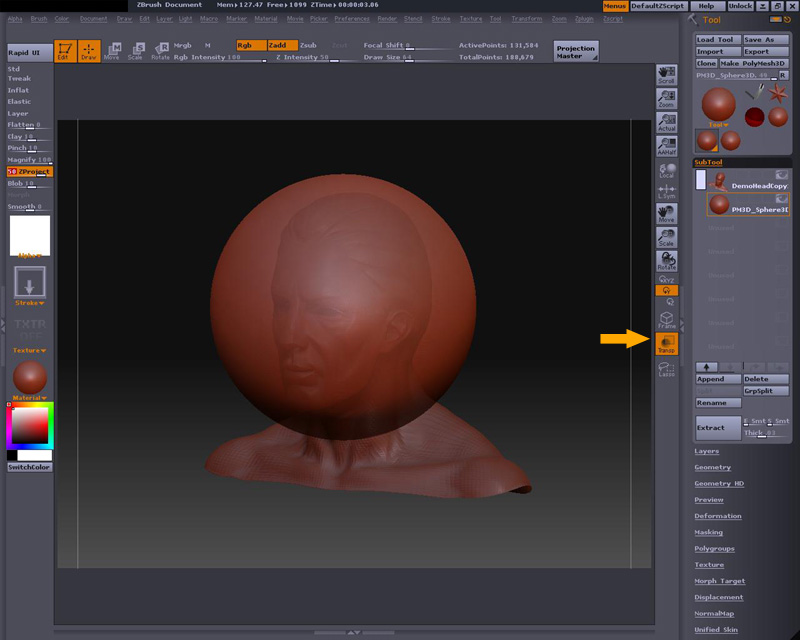Toggle the Zadd sculpt mode
Image resolution: width=800 pixels, height=640 pixels.
pyautogui.click(x=282, y=45)
